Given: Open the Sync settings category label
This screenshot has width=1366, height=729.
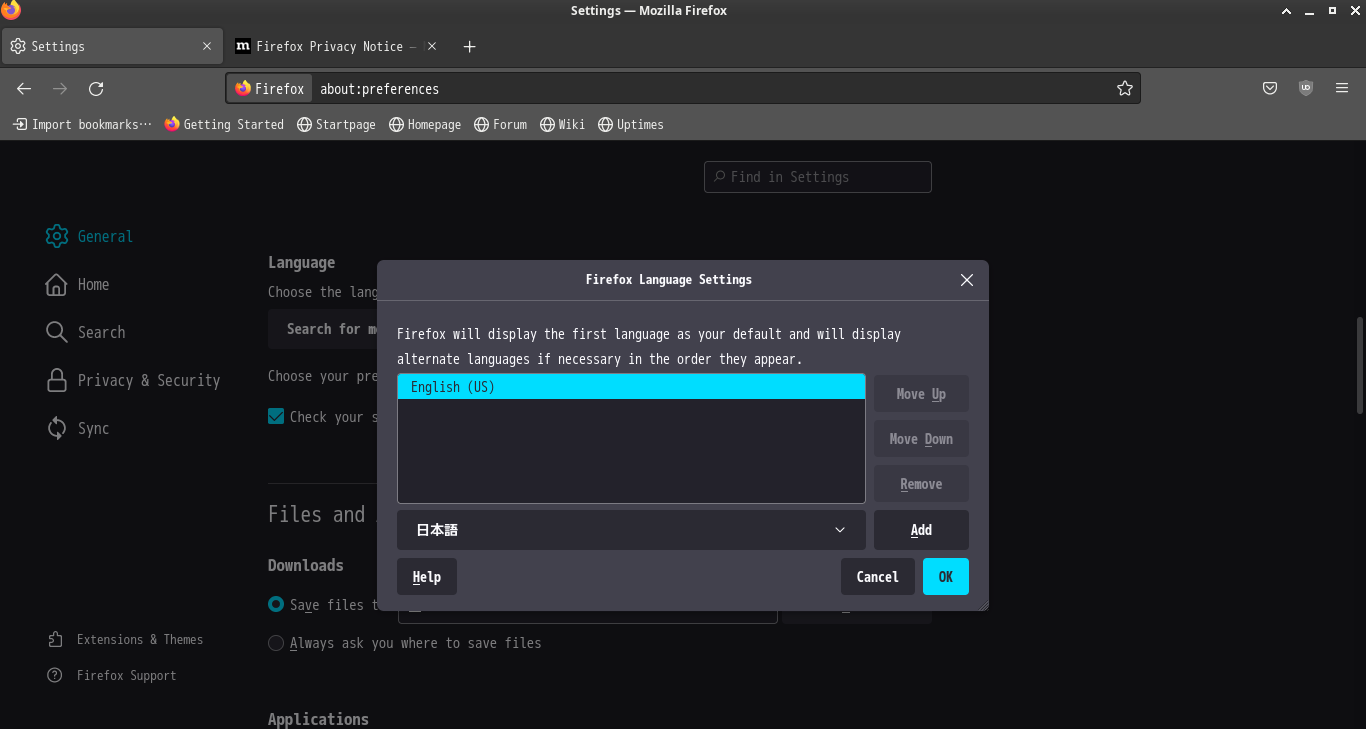Looking at the screenshot, I should click(94, 429).
